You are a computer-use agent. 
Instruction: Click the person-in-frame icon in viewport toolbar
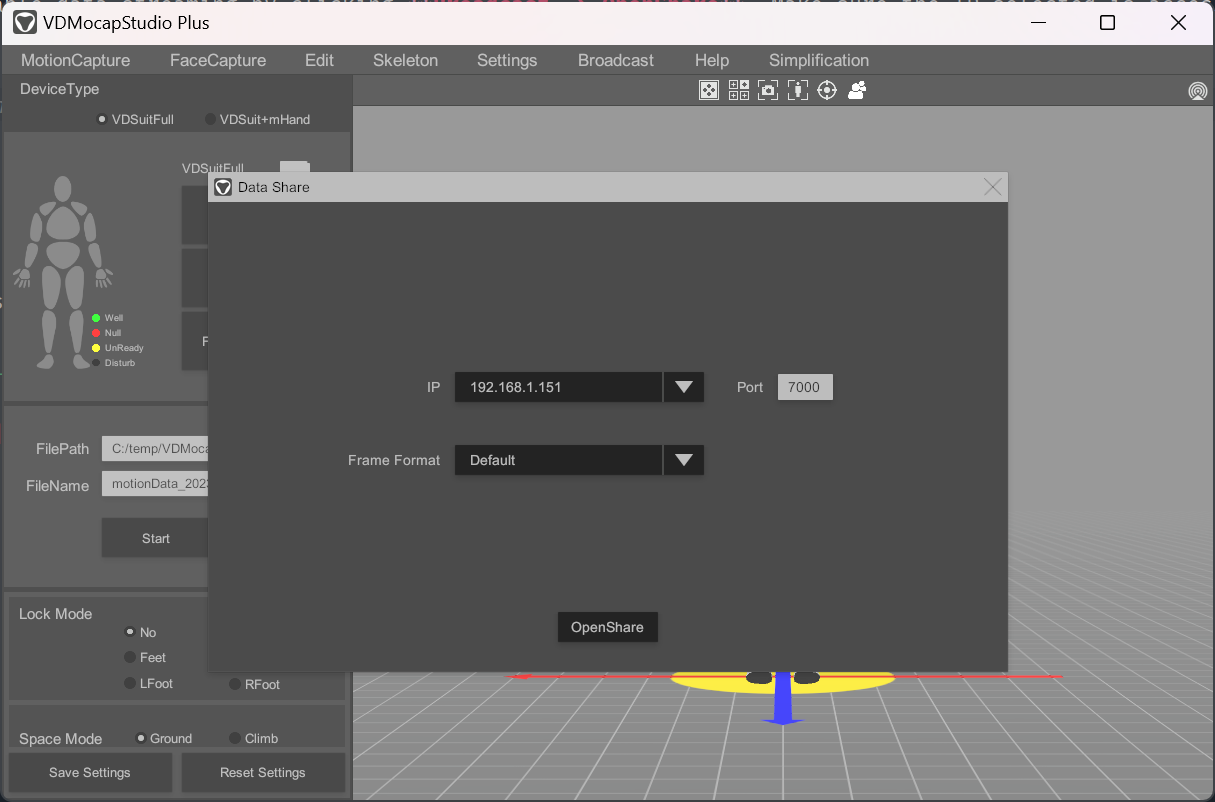click(x=797, y=91)
